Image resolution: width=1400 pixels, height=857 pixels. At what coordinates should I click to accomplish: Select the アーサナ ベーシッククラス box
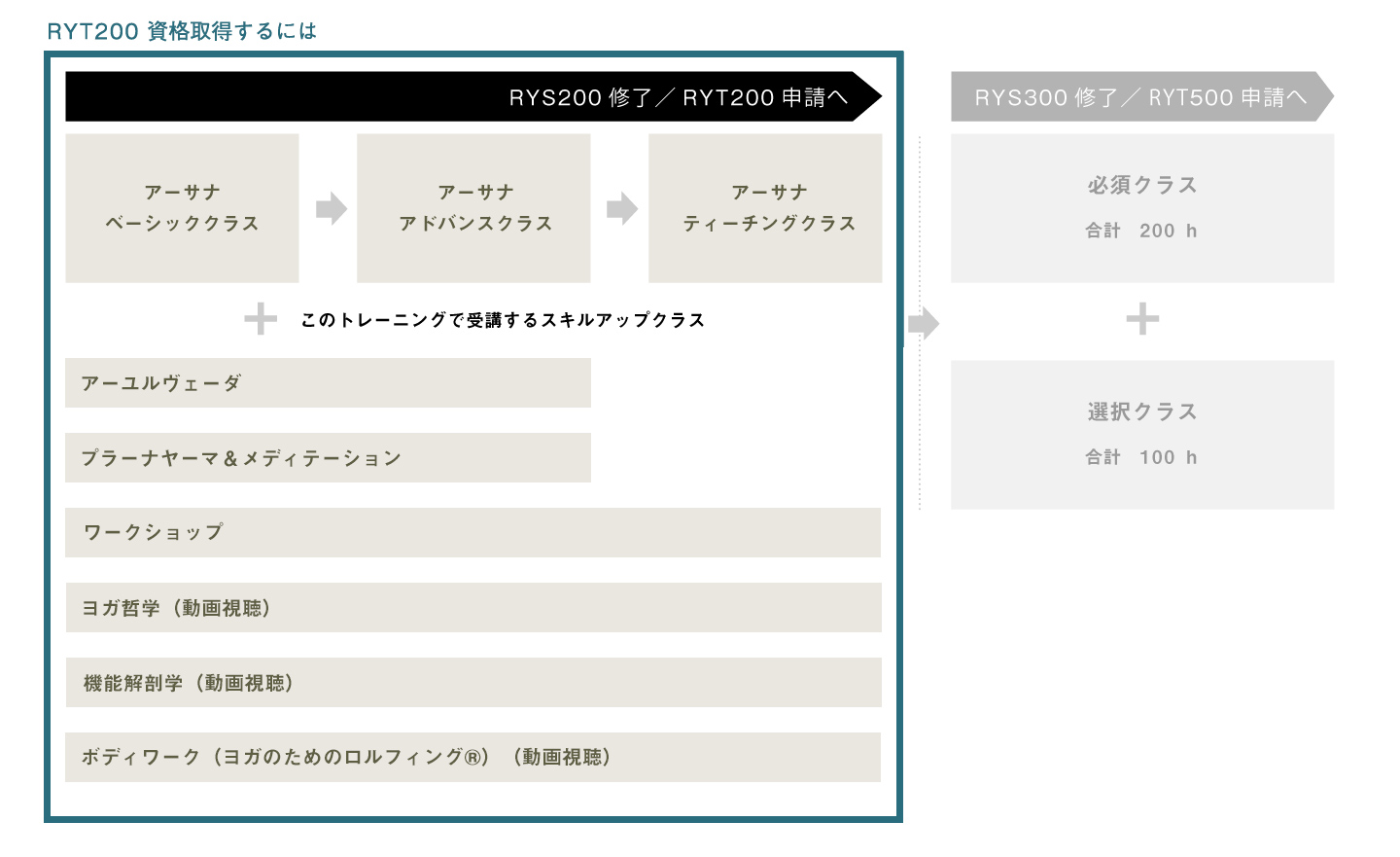coord(182,208)
